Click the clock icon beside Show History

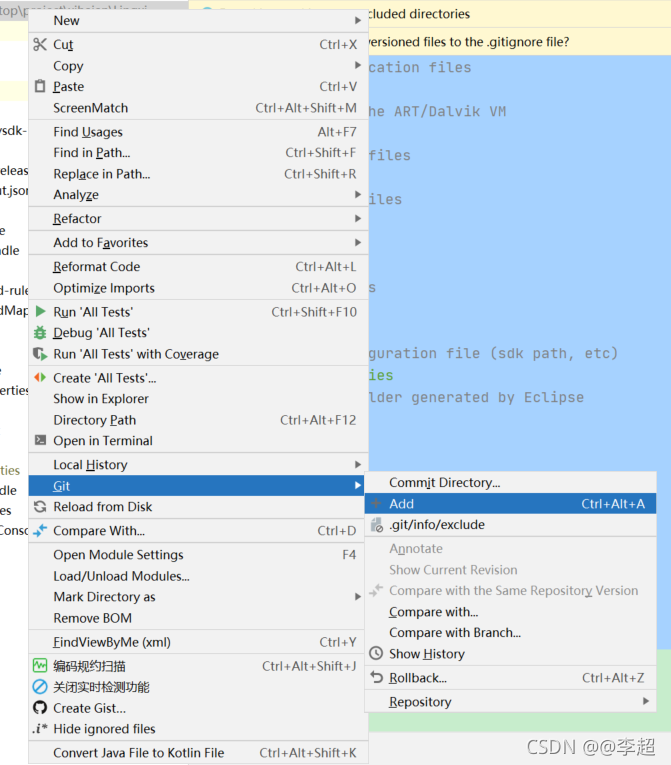376,653
